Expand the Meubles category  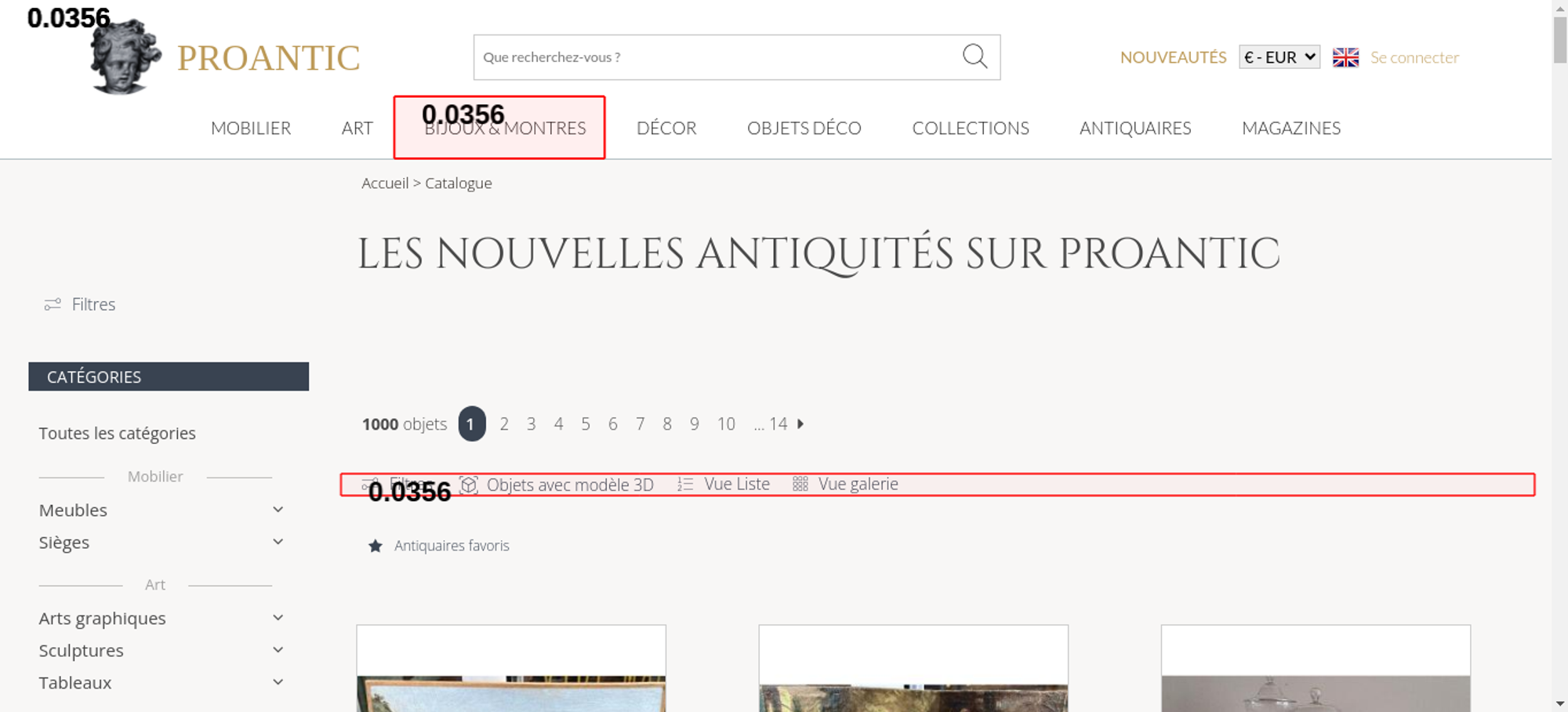(x=278, y=510)
